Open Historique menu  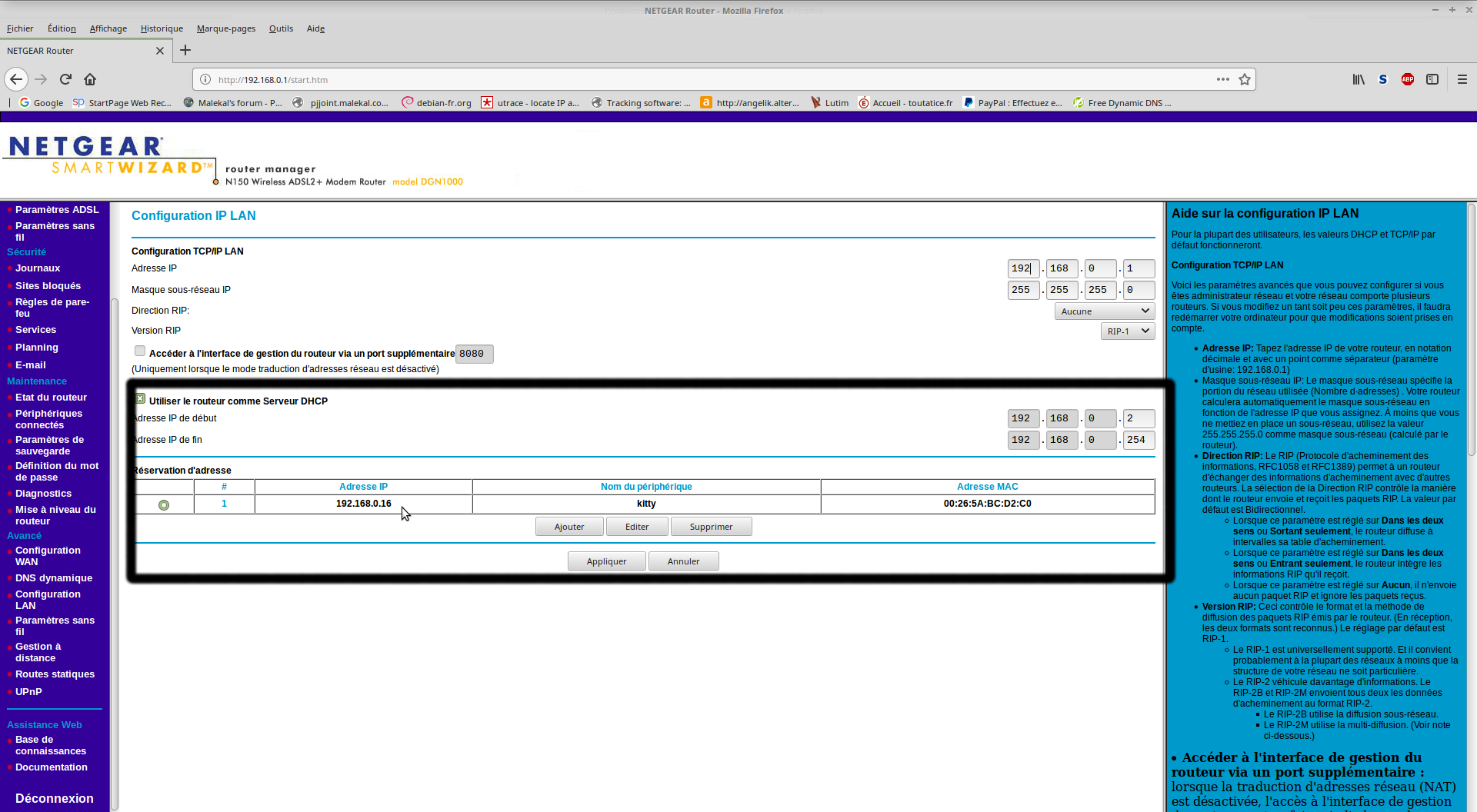pos(162,28)
